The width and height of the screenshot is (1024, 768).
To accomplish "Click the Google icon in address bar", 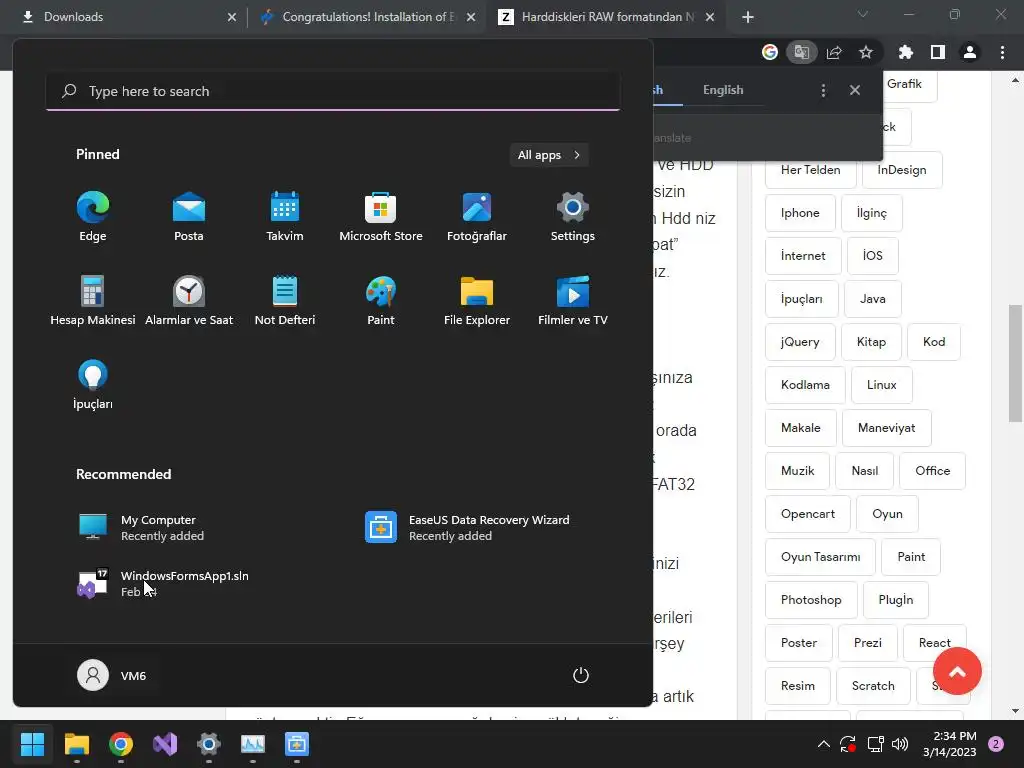I will click(x=770, y=52).
